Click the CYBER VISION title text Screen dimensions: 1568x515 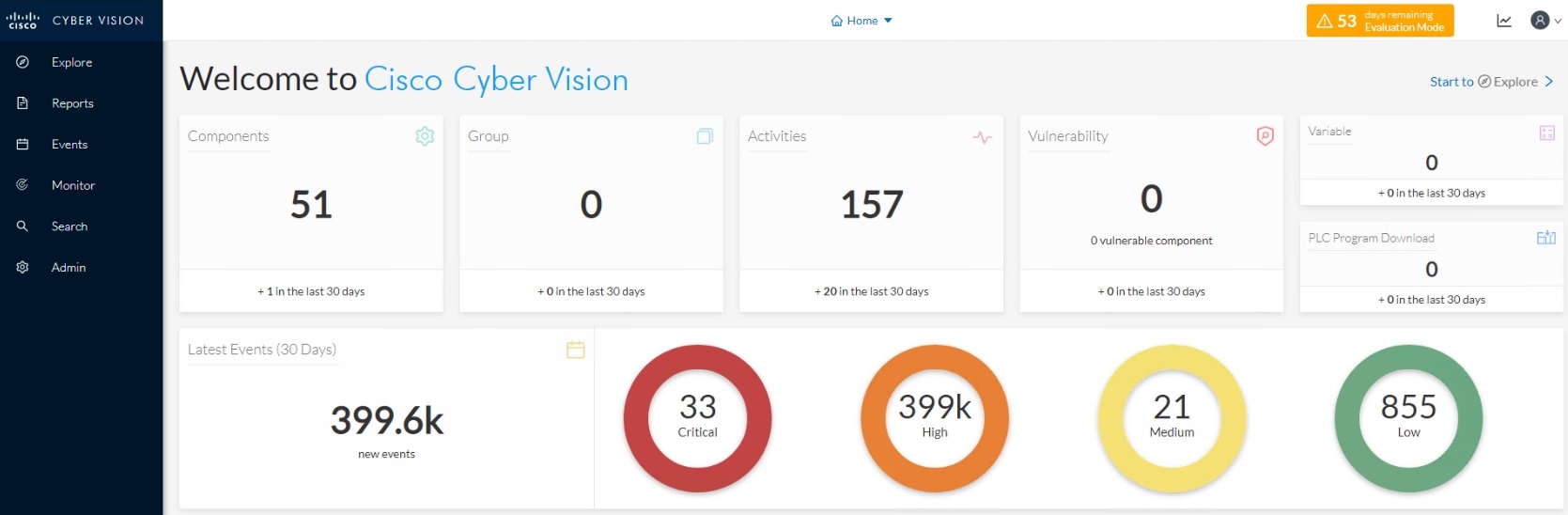coord(98,21)
